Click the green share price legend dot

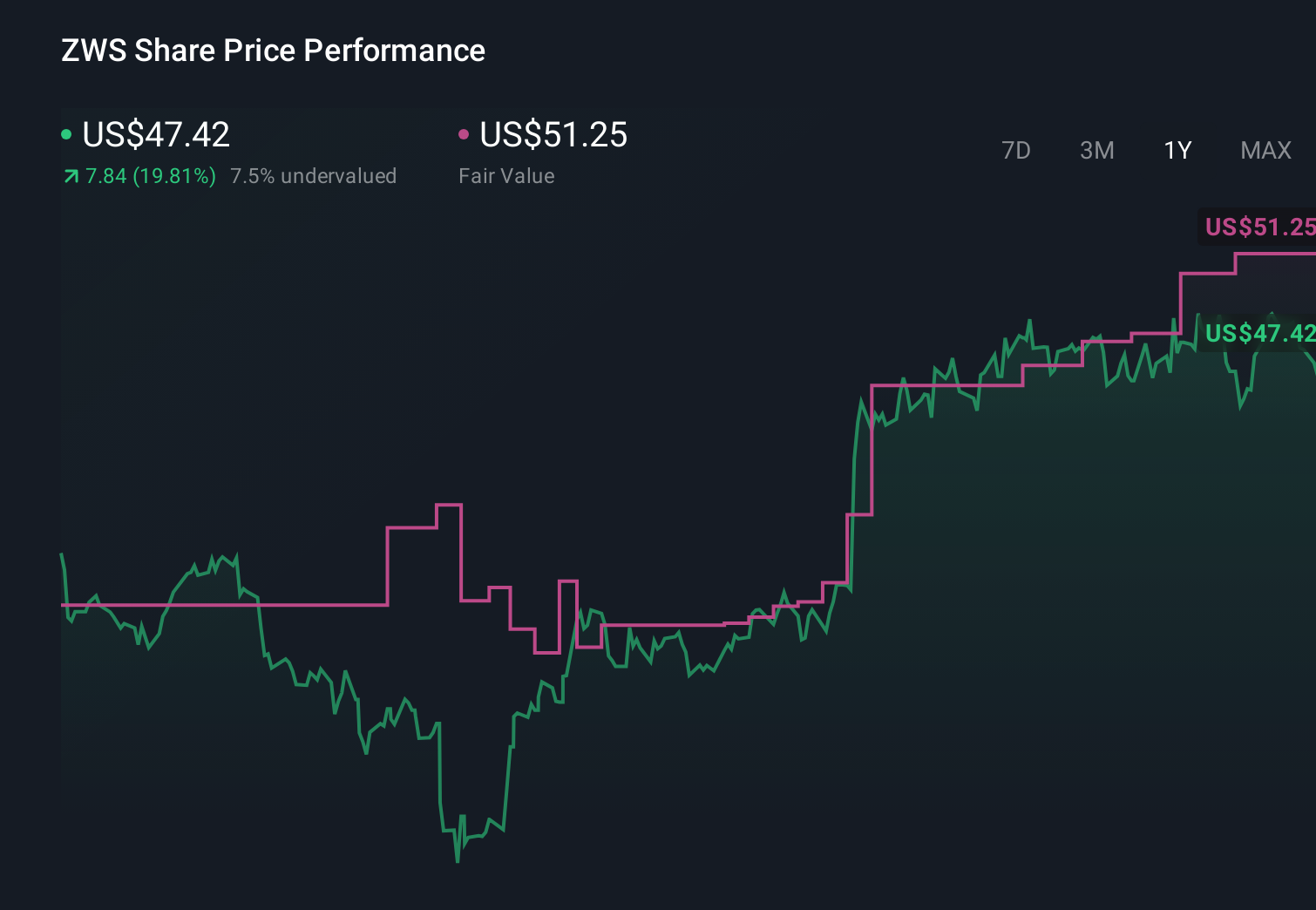(x=66, y=133)
